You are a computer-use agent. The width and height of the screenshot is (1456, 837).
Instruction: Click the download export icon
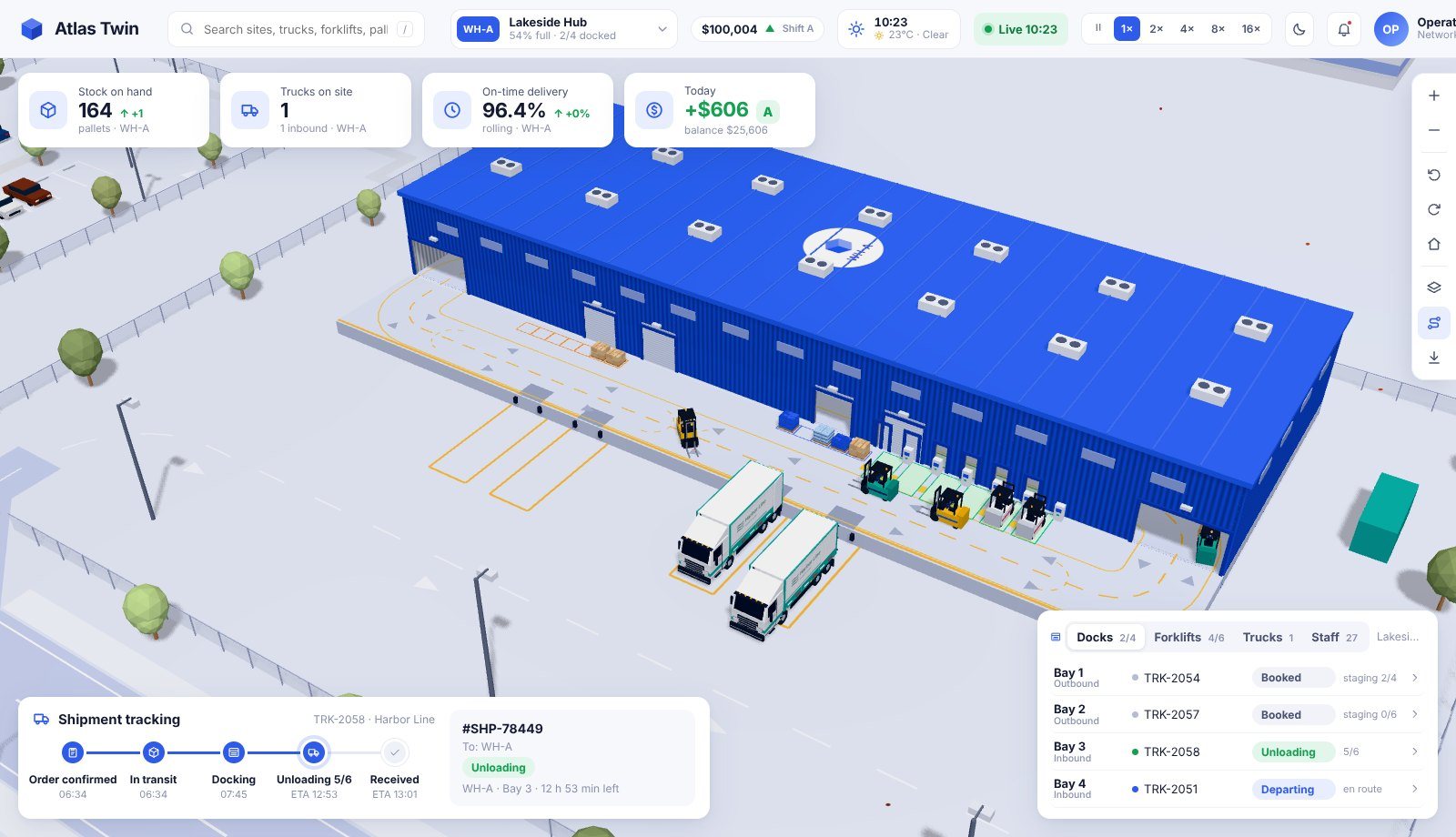coord(1434,358)
